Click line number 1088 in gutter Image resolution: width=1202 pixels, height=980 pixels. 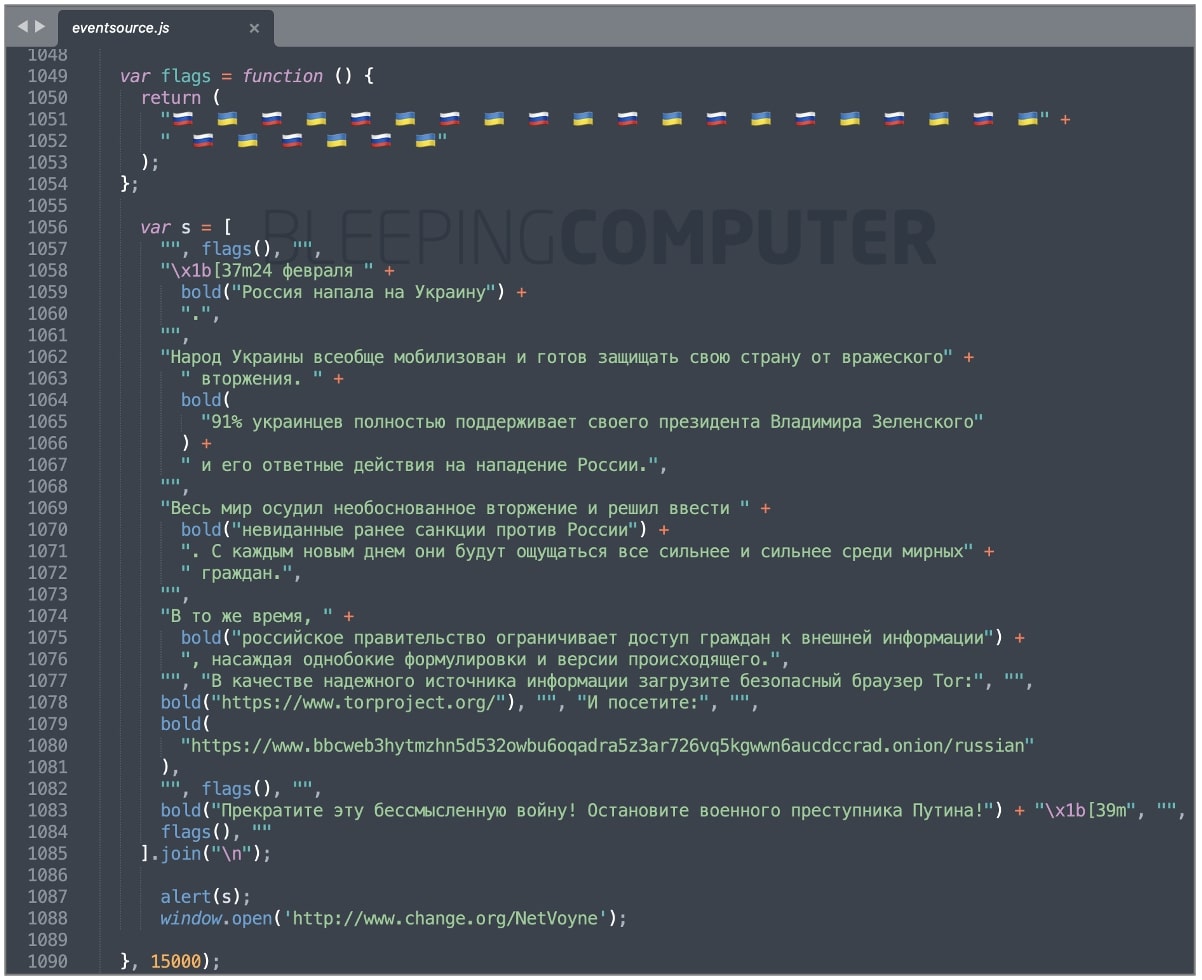(48, 918)
